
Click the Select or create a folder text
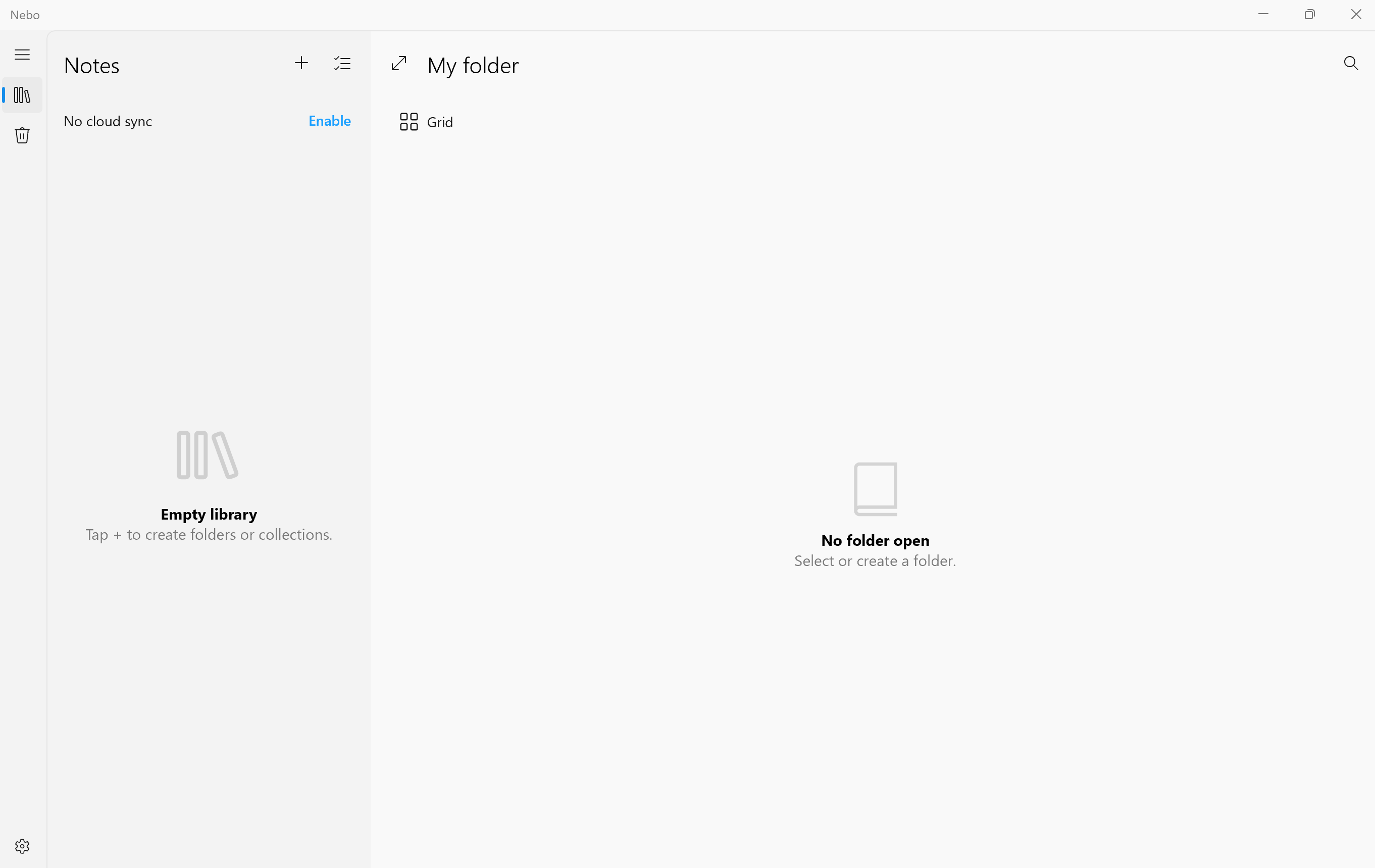pyautogui.click(x=875, y=561)
